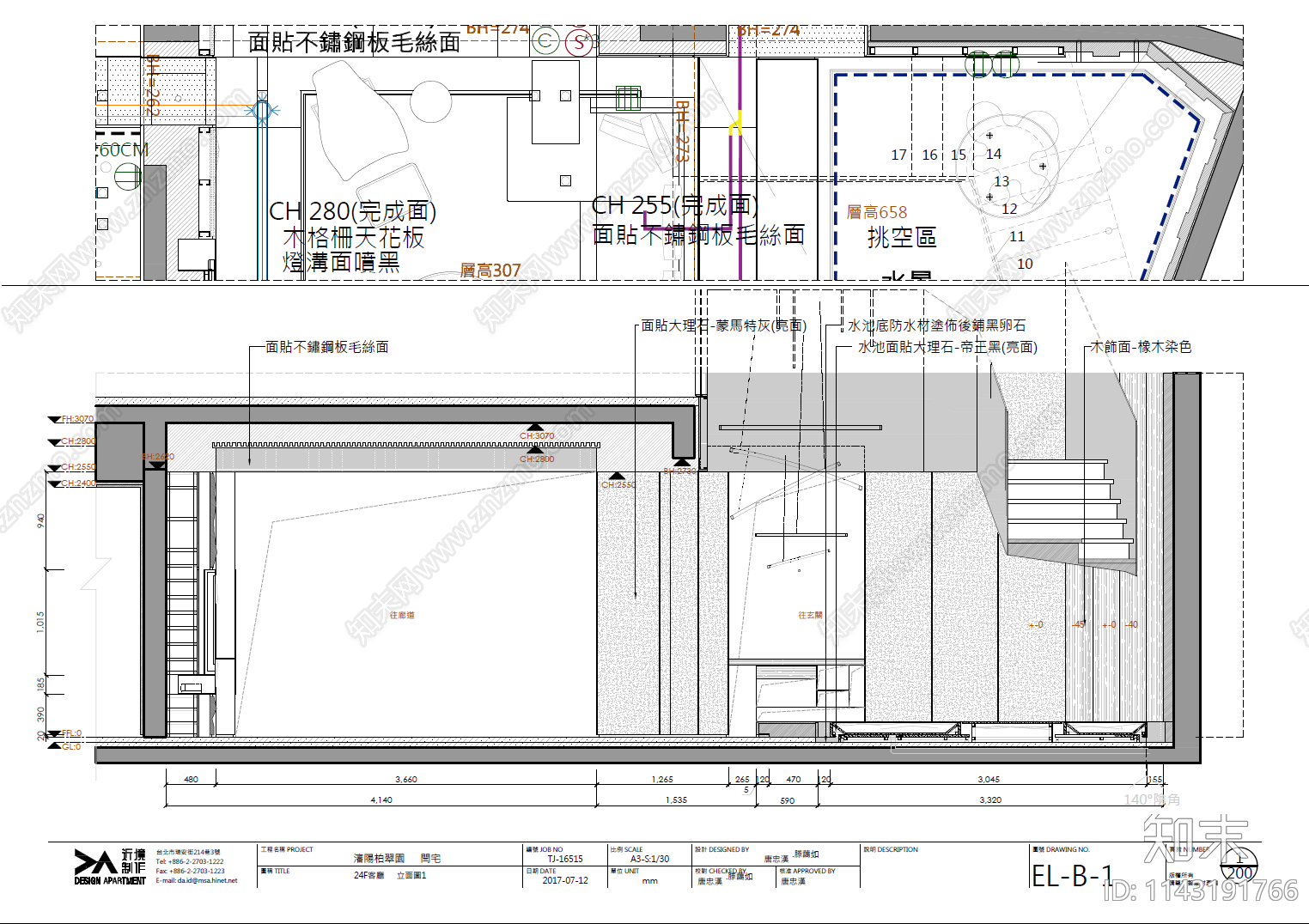Click the project name 瀋陽柏翠園 閣宅
Viewport: 1309px width, 924px height.
[397, 858]
